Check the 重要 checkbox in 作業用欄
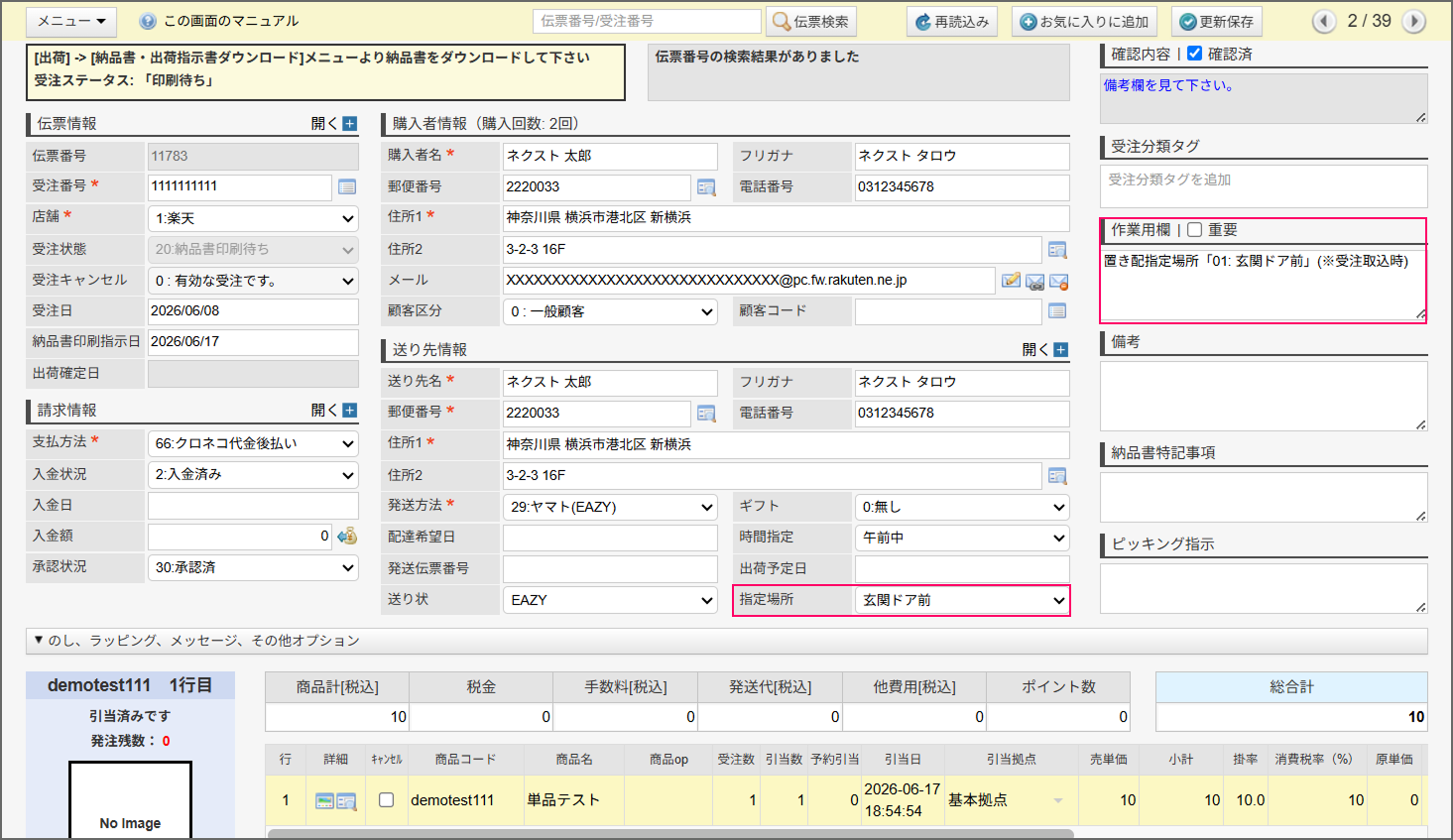Screen dimensions: 1453x840 tap(1194, 230)
